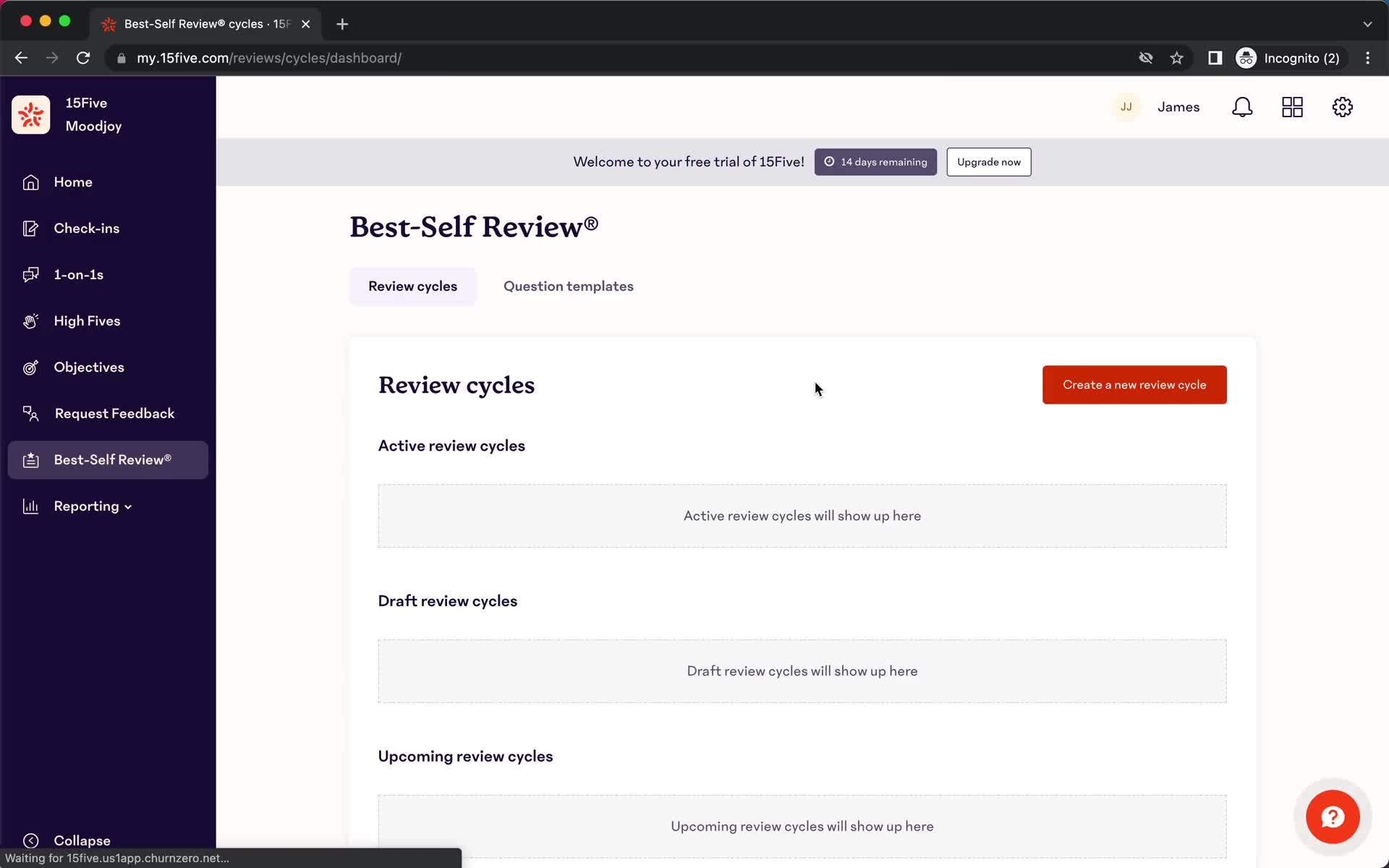
Task: Click Create a new review cycle button
Action: [1134, 384]
